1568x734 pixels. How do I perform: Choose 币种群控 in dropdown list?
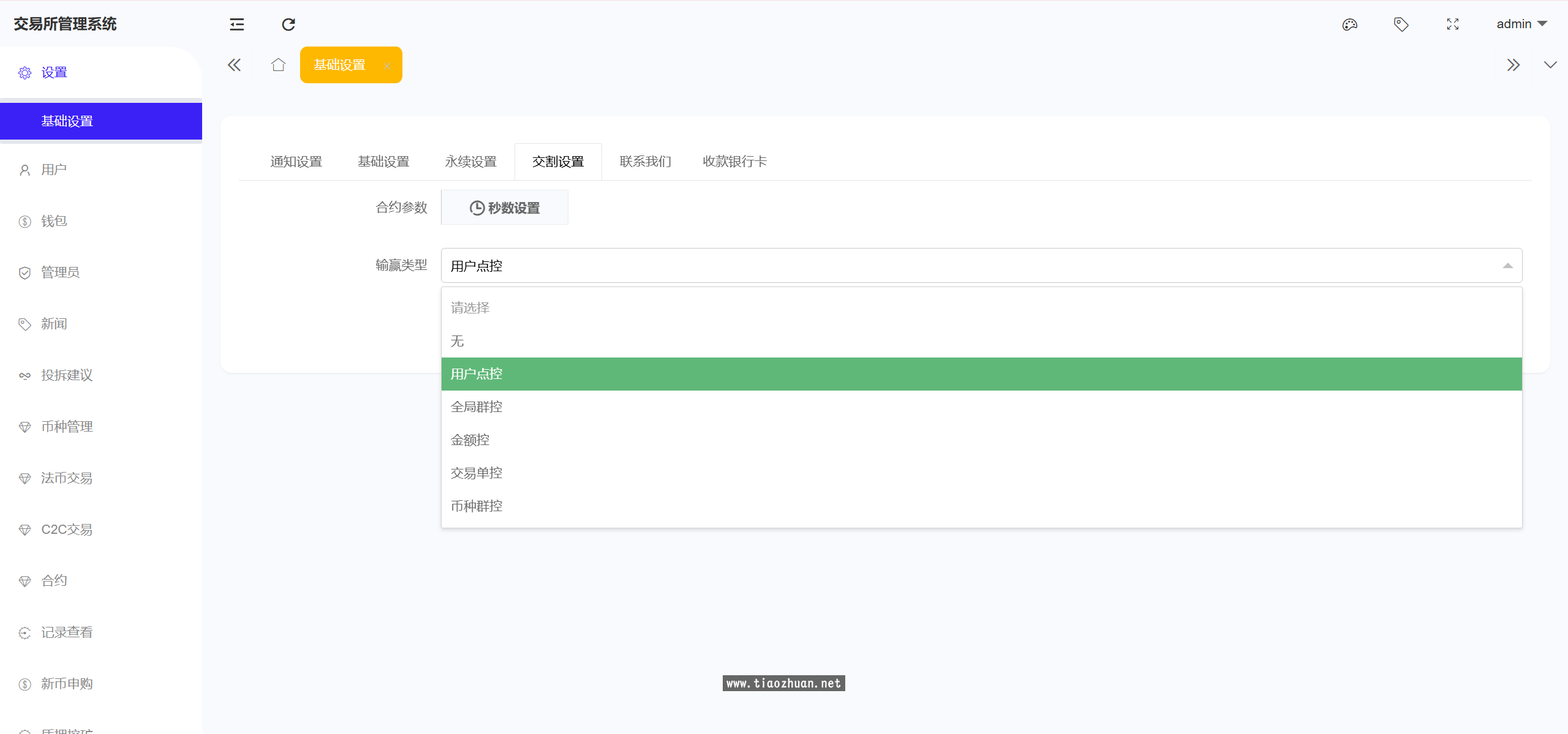(477, 506)
